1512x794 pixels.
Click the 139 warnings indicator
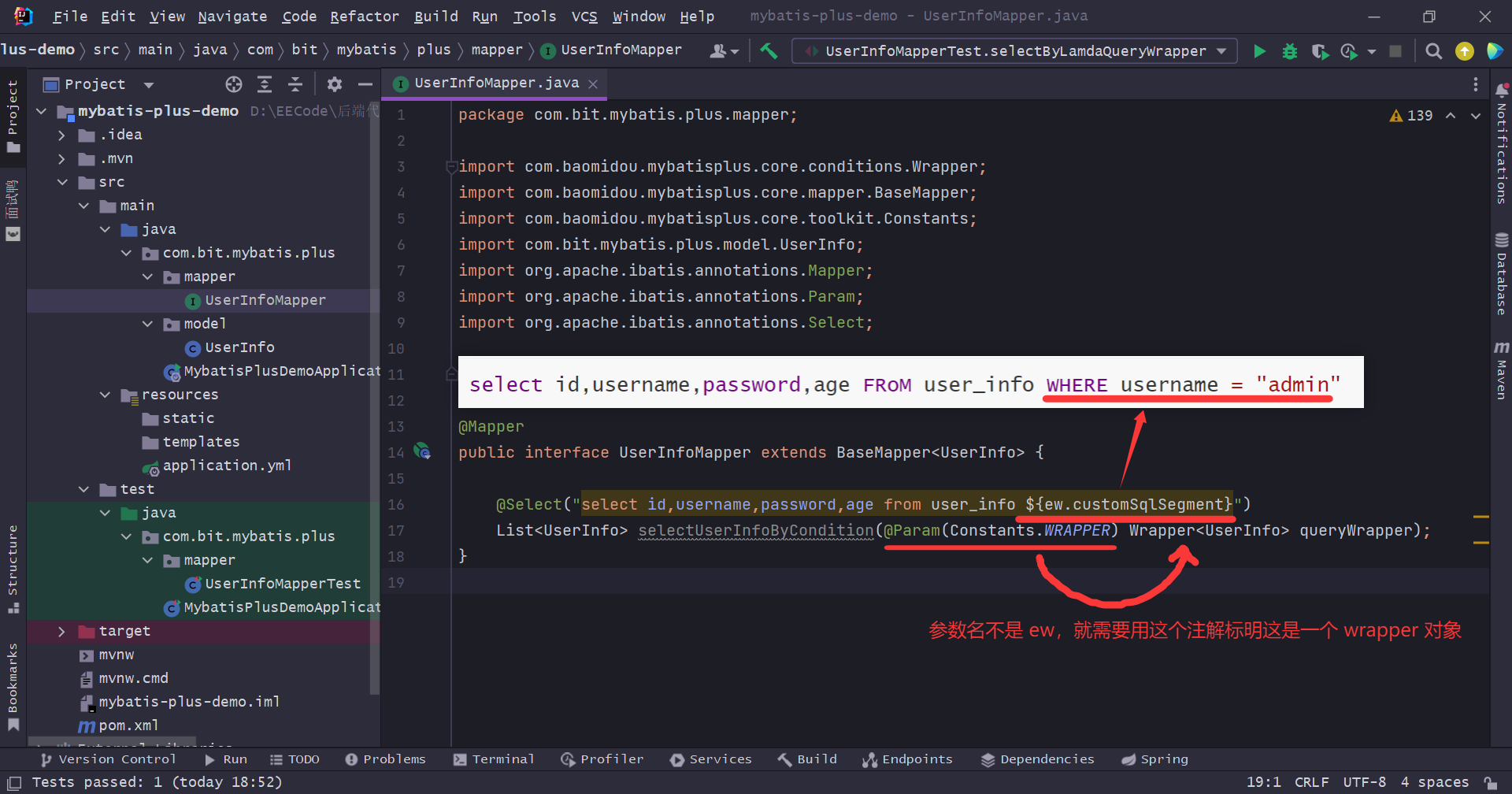(x=1411, y=116)
